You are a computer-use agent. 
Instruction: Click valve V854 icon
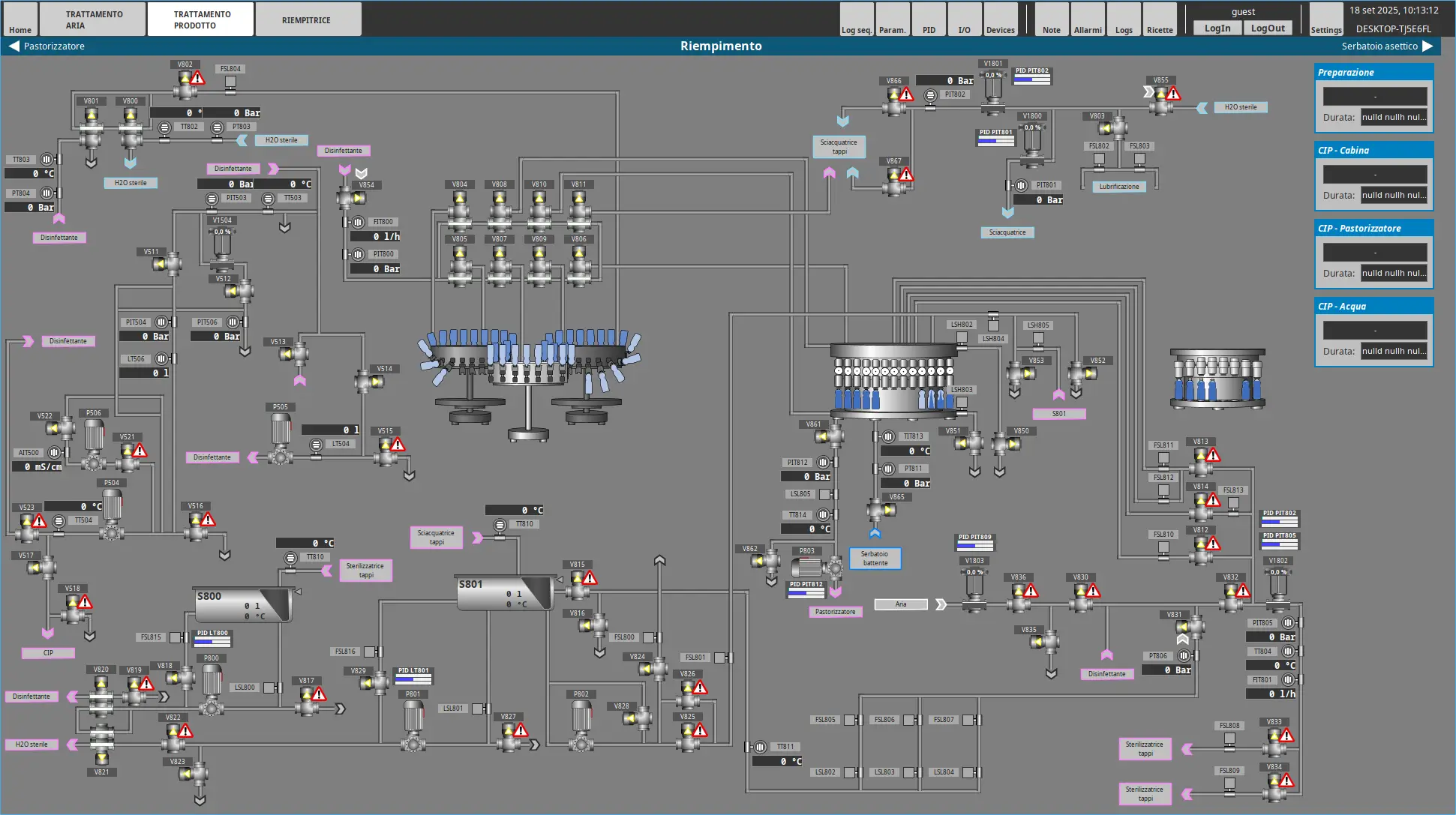(351, 198)
